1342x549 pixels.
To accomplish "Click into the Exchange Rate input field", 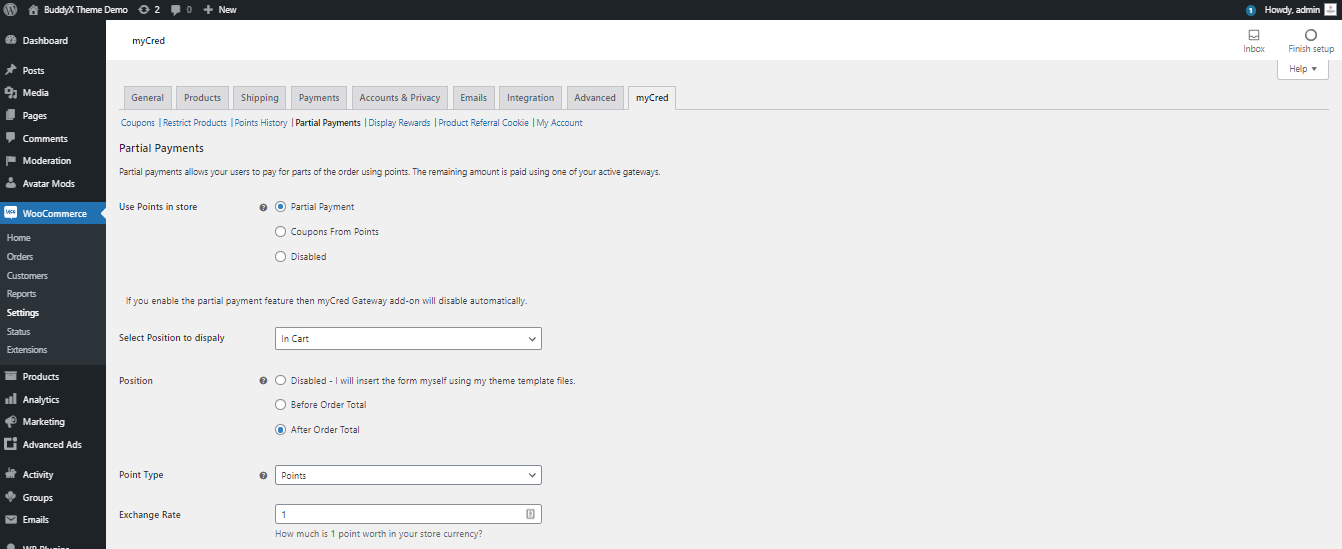I will pos(408,514).
